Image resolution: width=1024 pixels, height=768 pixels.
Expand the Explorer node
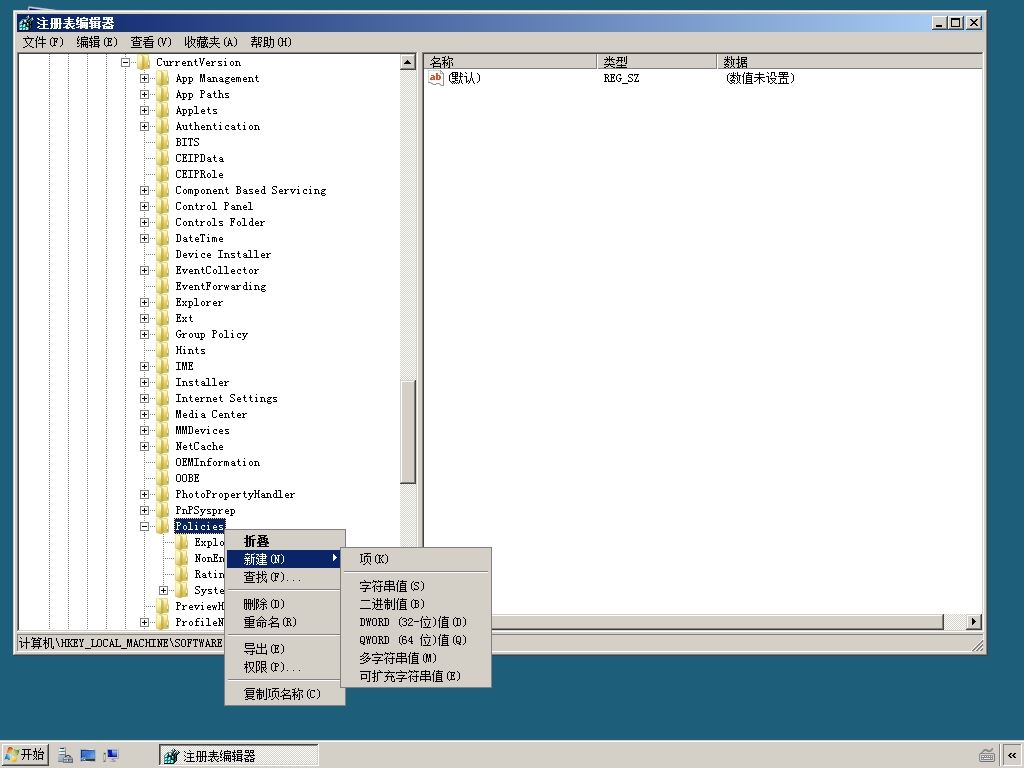pyautogui.click(x=144, y=302)
